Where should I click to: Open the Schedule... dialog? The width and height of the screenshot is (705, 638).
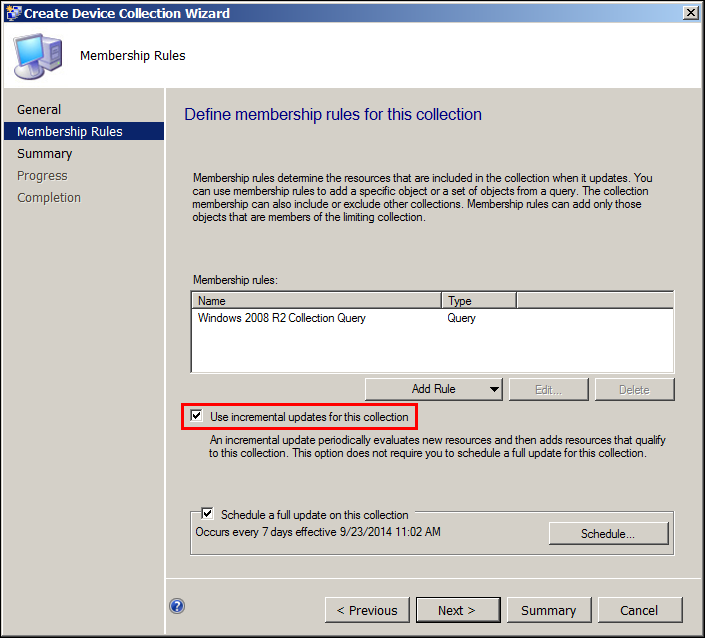tap(608, 534)
